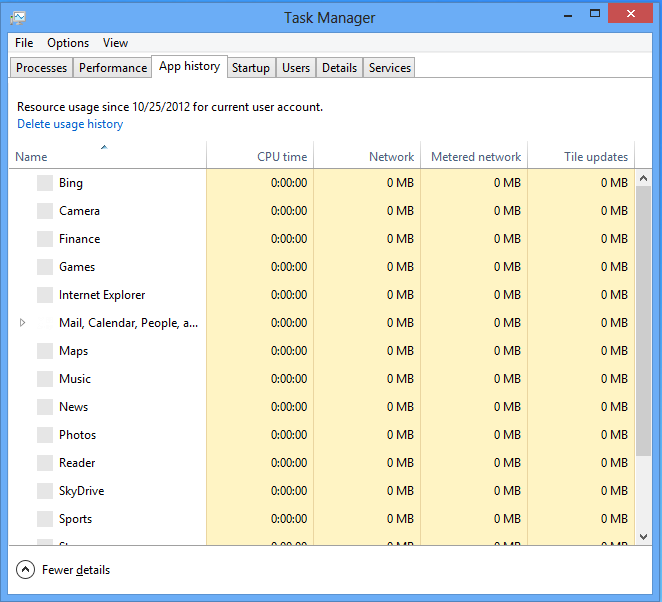Switch to the Details tab
This screenshot has height=602, width=662.
(339, 68)
